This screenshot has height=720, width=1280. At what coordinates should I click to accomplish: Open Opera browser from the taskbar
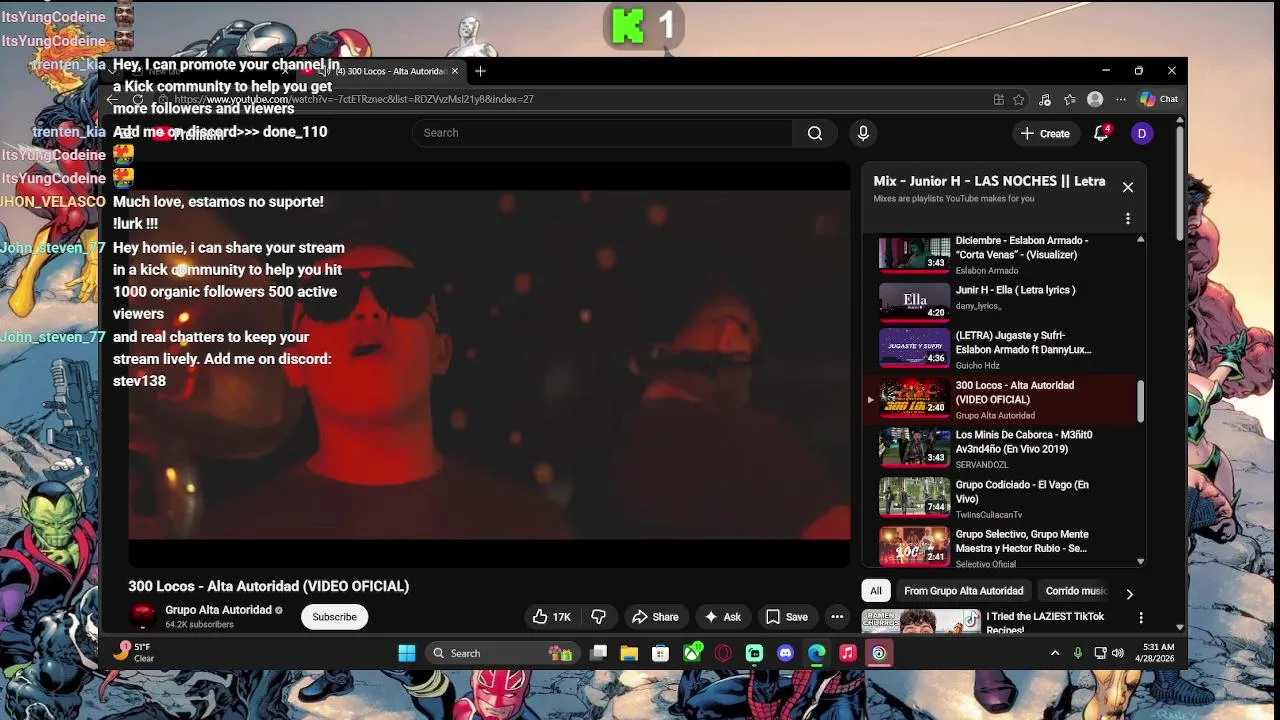pyautogui.click(x=723, y=653)
